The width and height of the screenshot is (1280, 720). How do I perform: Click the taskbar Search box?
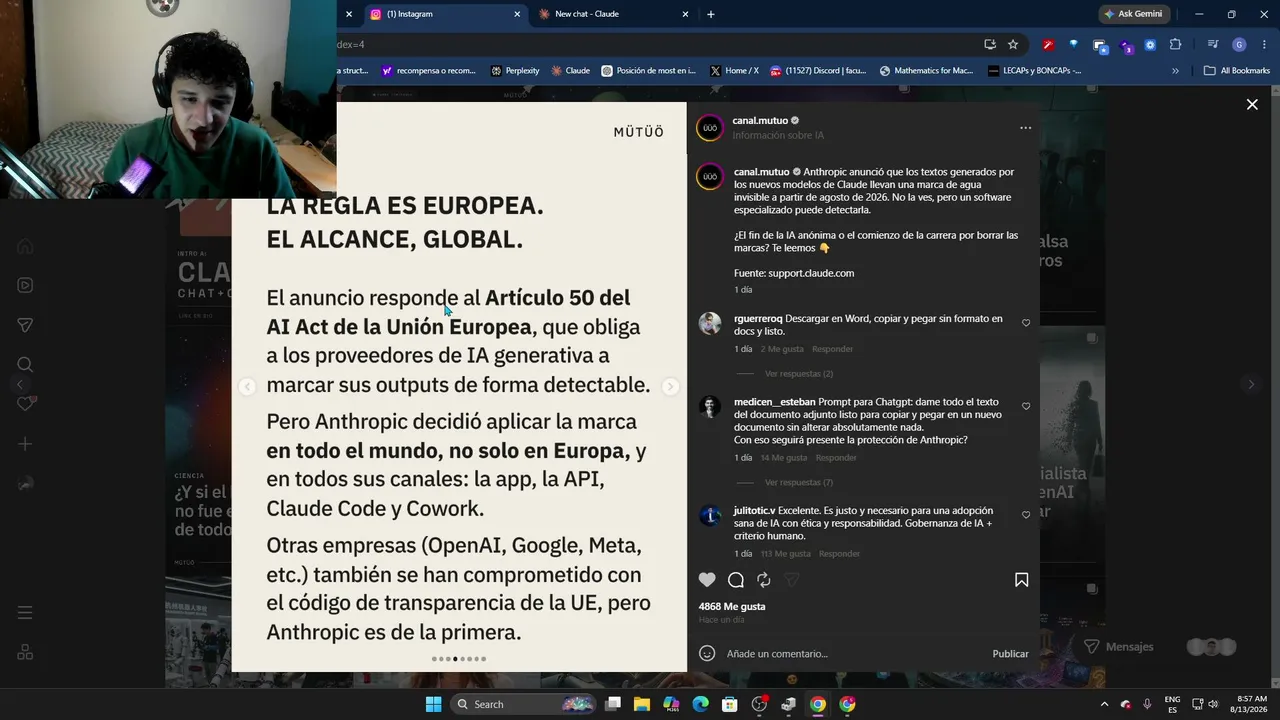524,704
